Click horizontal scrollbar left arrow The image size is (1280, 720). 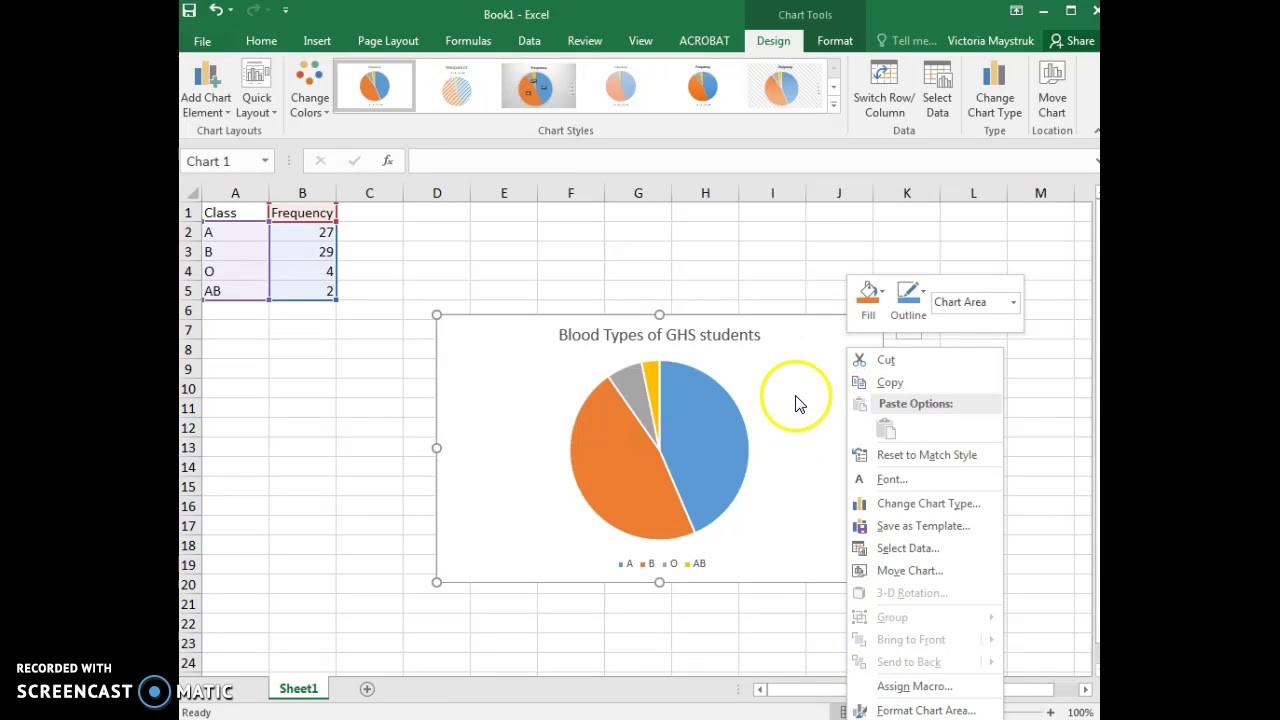(760, 689)
